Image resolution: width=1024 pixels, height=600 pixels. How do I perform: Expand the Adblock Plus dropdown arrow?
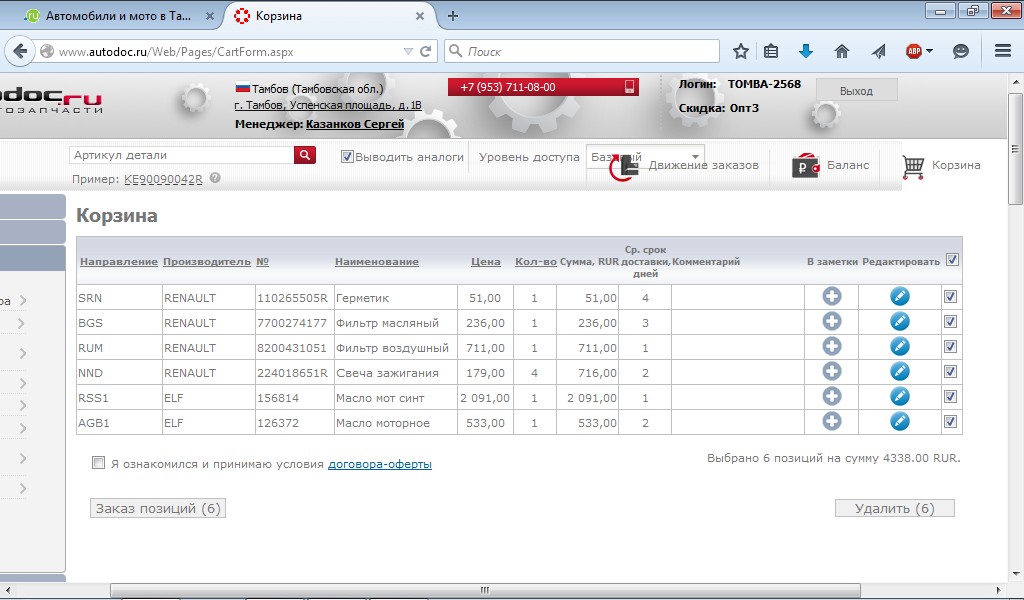pyautogui.click(x=929, y=51)
